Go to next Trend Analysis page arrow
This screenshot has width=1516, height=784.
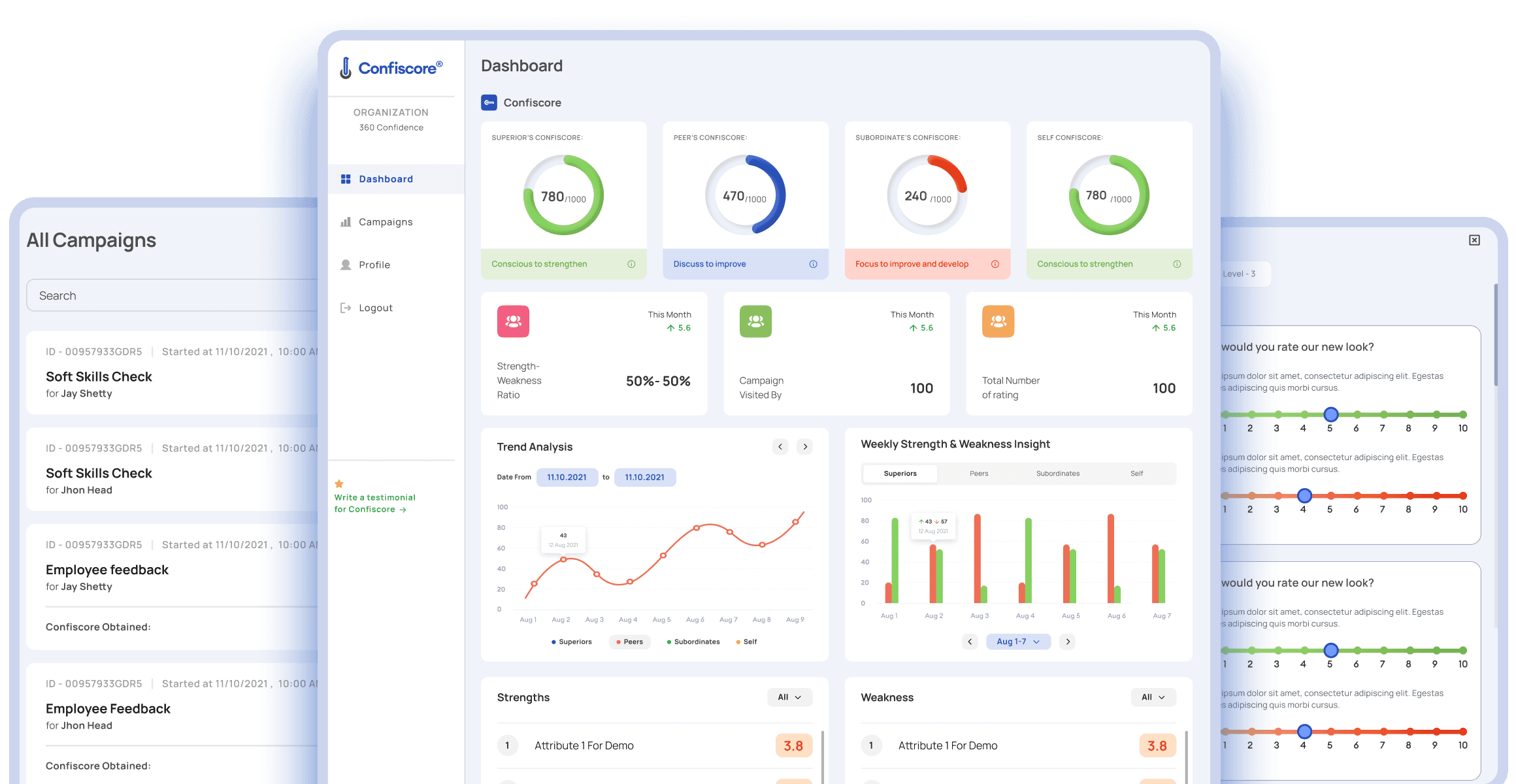[x=805, y=447]
